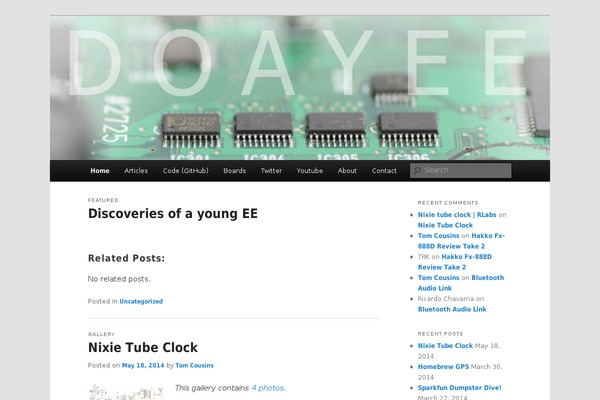Click the 'Recent Posts' sidebar heading

440,334
